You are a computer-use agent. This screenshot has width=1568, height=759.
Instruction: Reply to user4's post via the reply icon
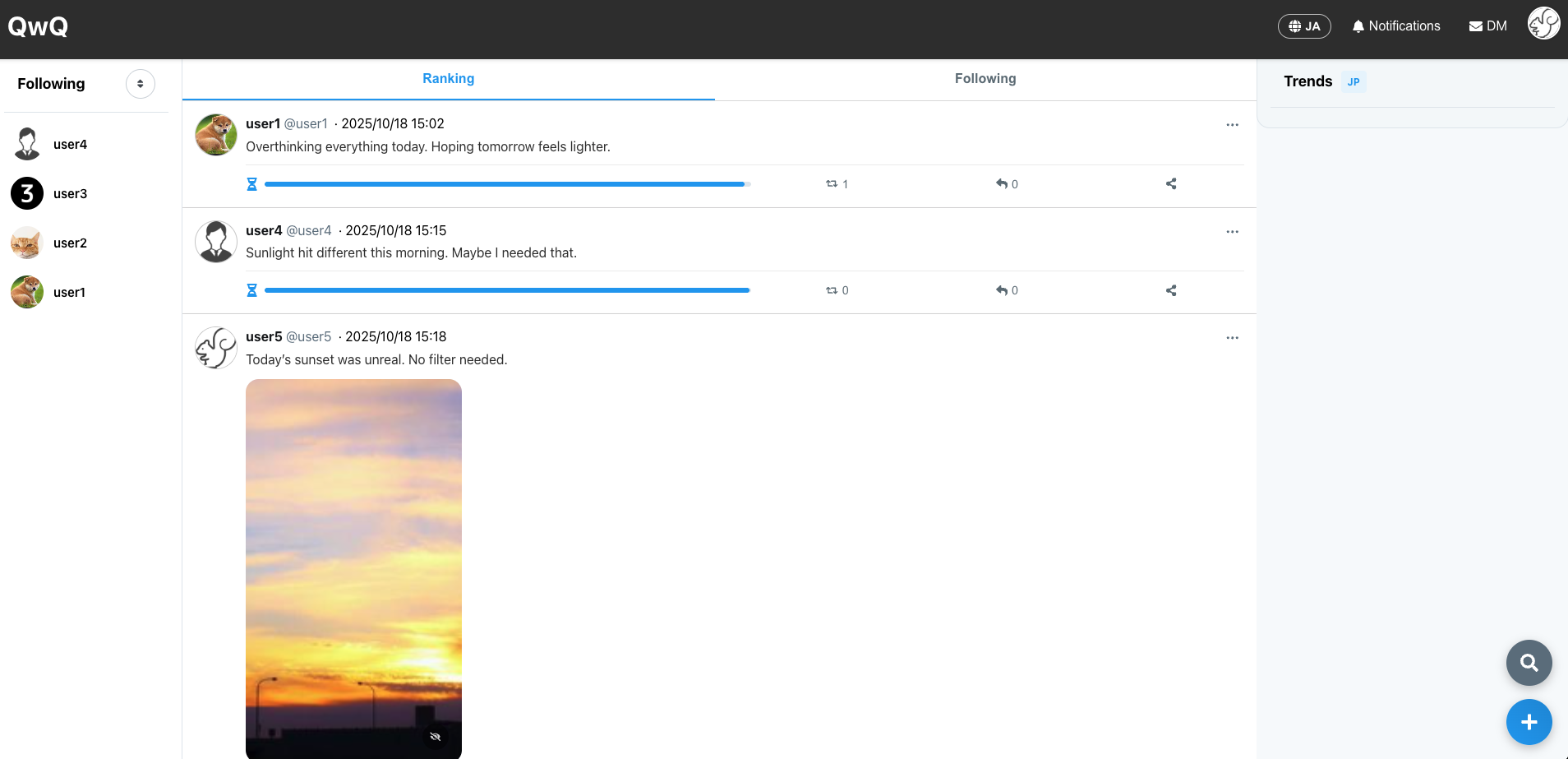click(1002, 290)
